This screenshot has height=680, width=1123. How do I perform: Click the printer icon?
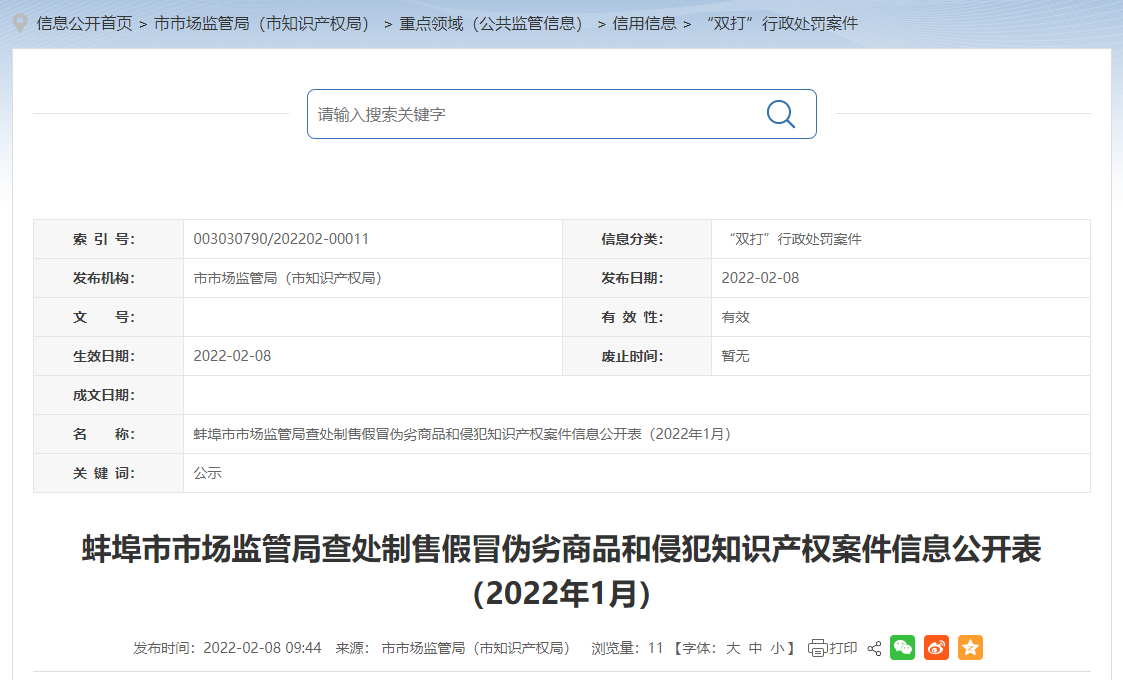coord(817,648)
